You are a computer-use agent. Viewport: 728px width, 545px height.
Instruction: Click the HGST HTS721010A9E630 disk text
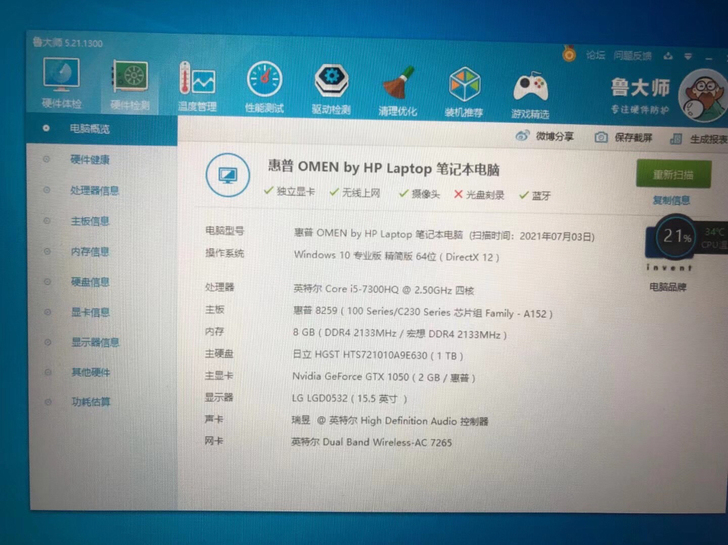click(x=378, y=355)
